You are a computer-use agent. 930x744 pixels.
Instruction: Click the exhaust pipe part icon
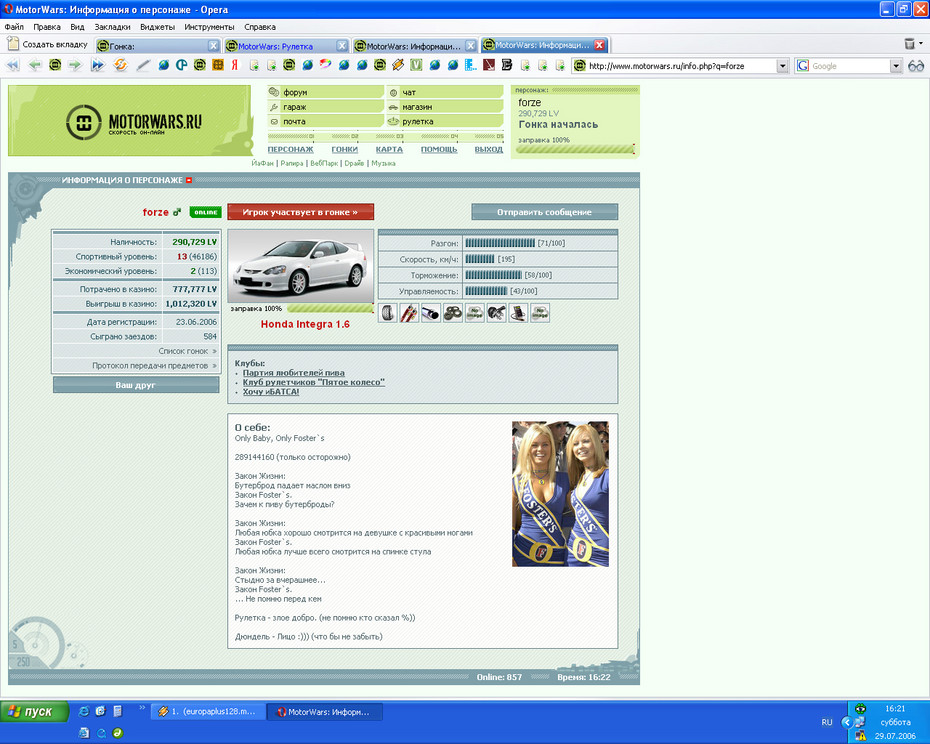[431, 313]
